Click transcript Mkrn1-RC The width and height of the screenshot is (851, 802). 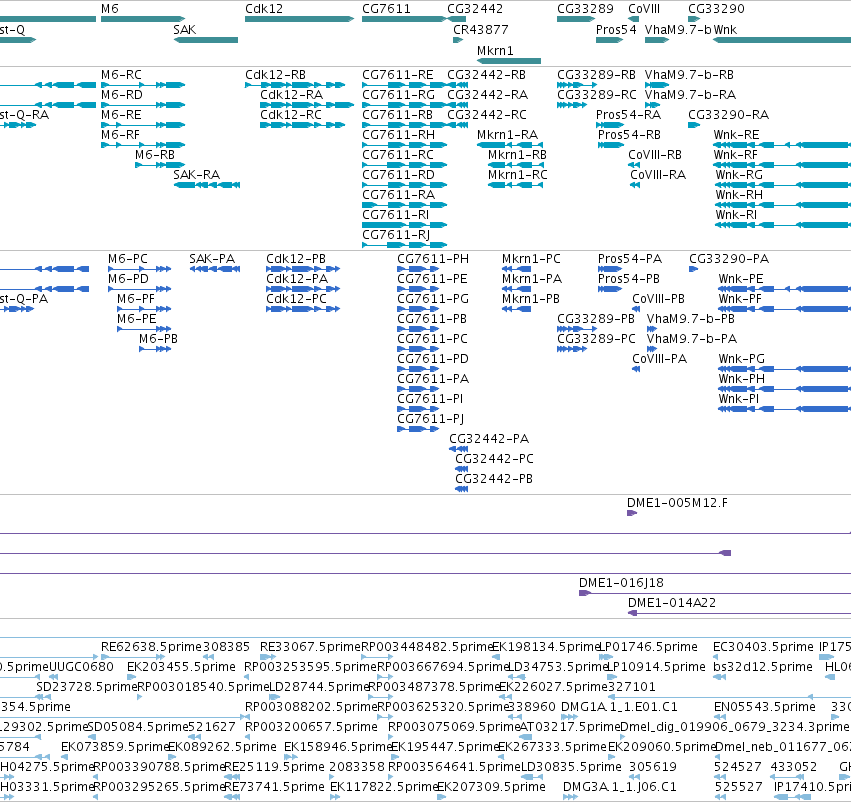[x=515, y=185]
